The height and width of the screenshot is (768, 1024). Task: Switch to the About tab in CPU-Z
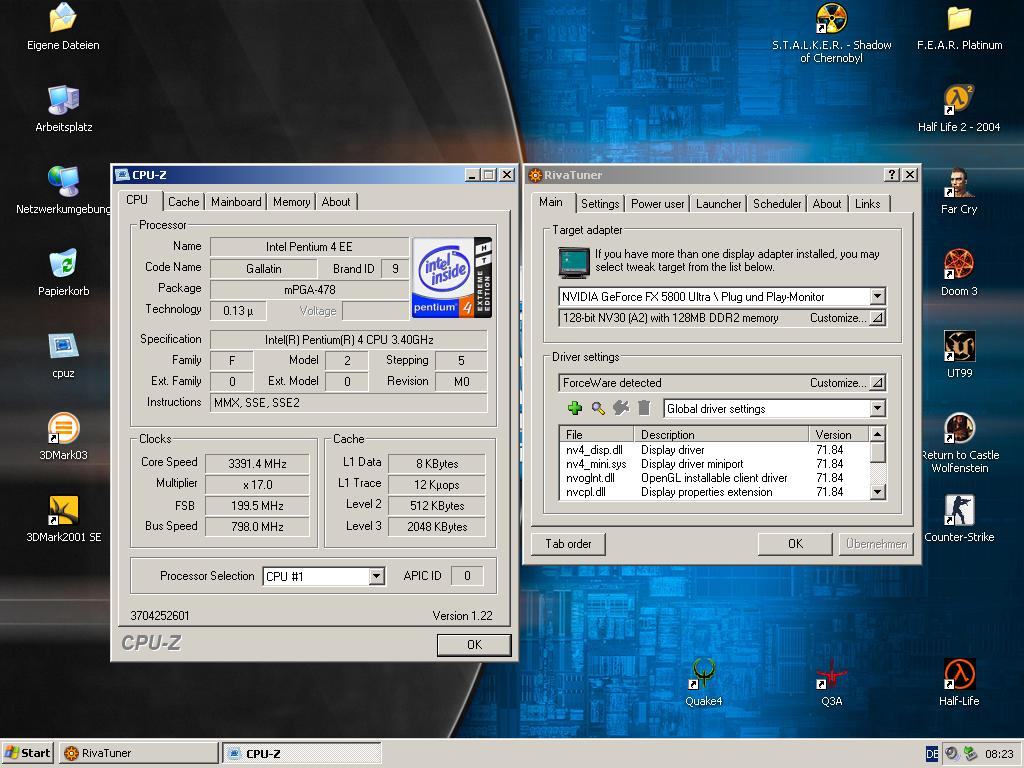(x=336, y=202)
